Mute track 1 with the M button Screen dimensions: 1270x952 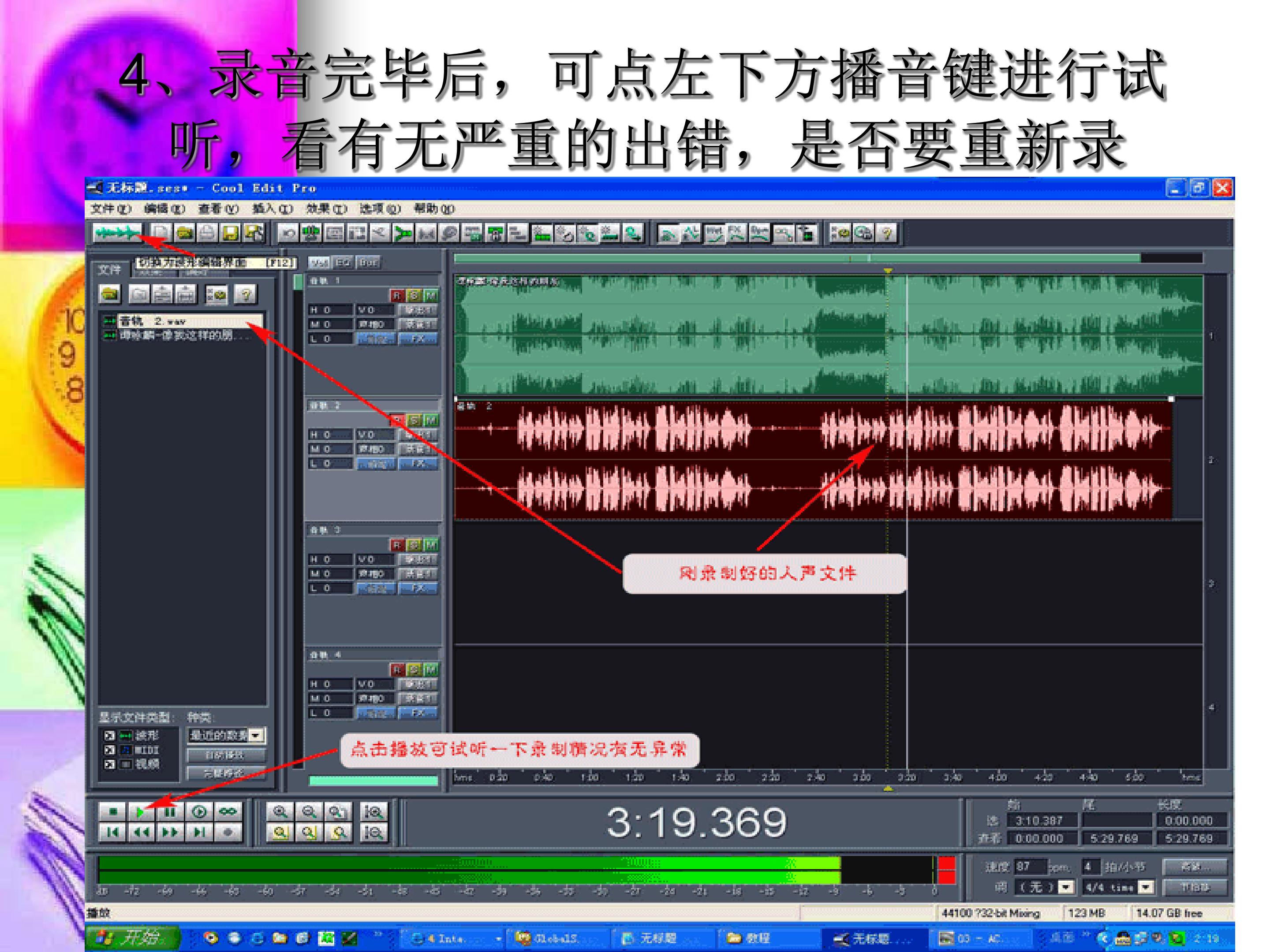[x=430, y=296]
